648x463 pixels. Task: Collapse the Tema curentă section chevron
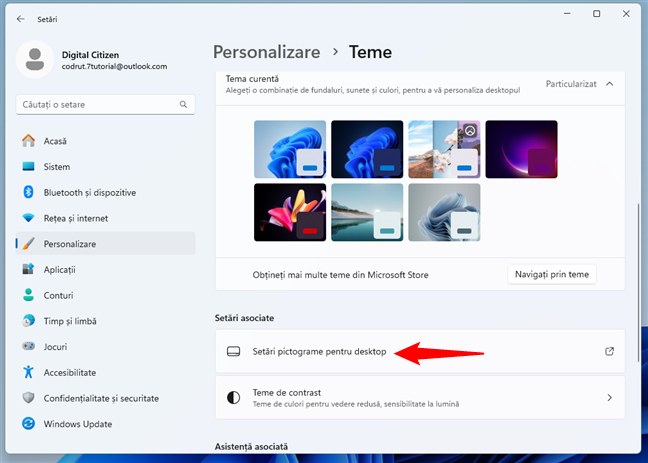tap(610, 84)
